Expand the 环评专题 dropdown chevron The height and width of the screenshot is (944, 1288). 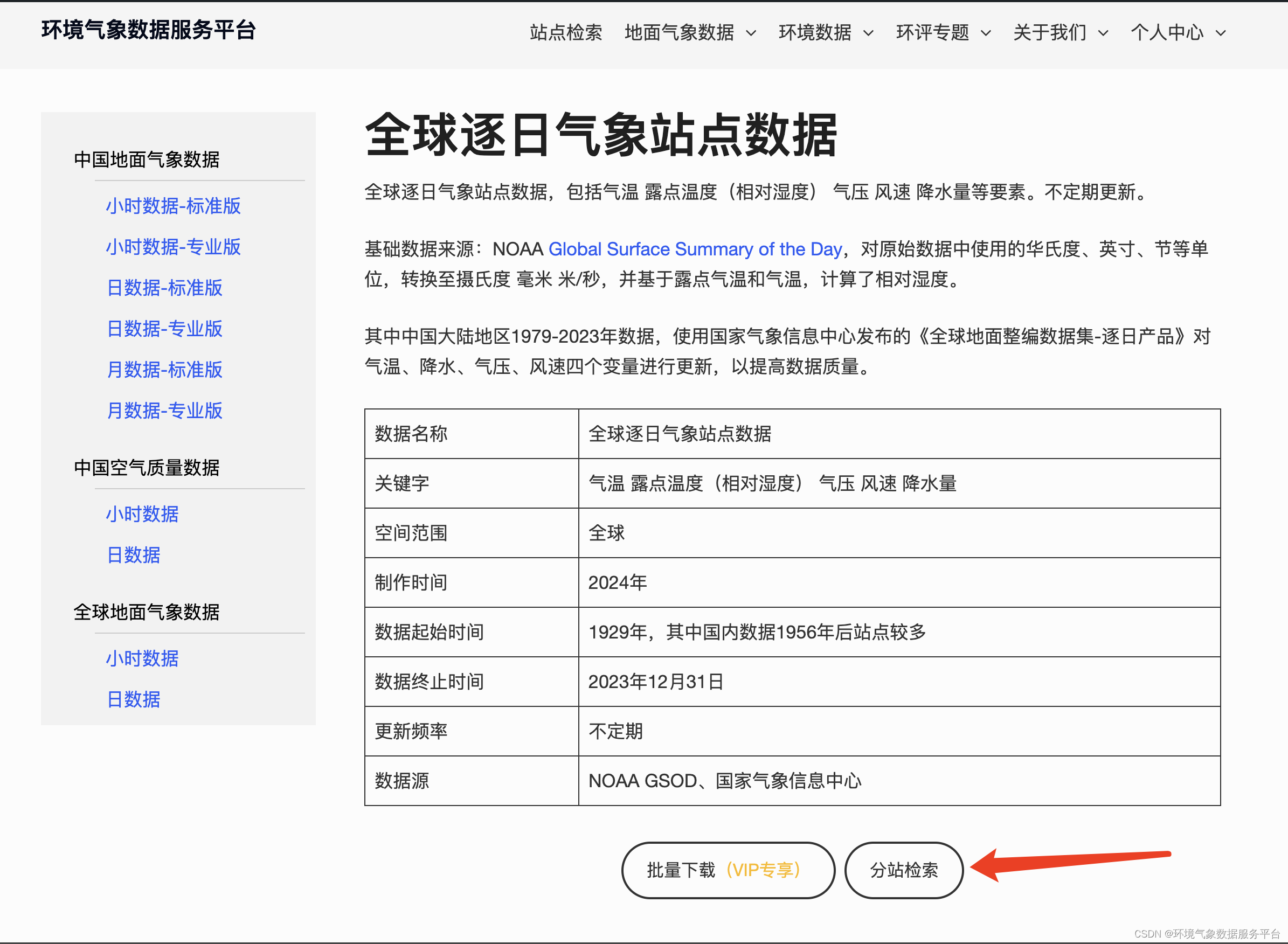[x=986, y=33]
